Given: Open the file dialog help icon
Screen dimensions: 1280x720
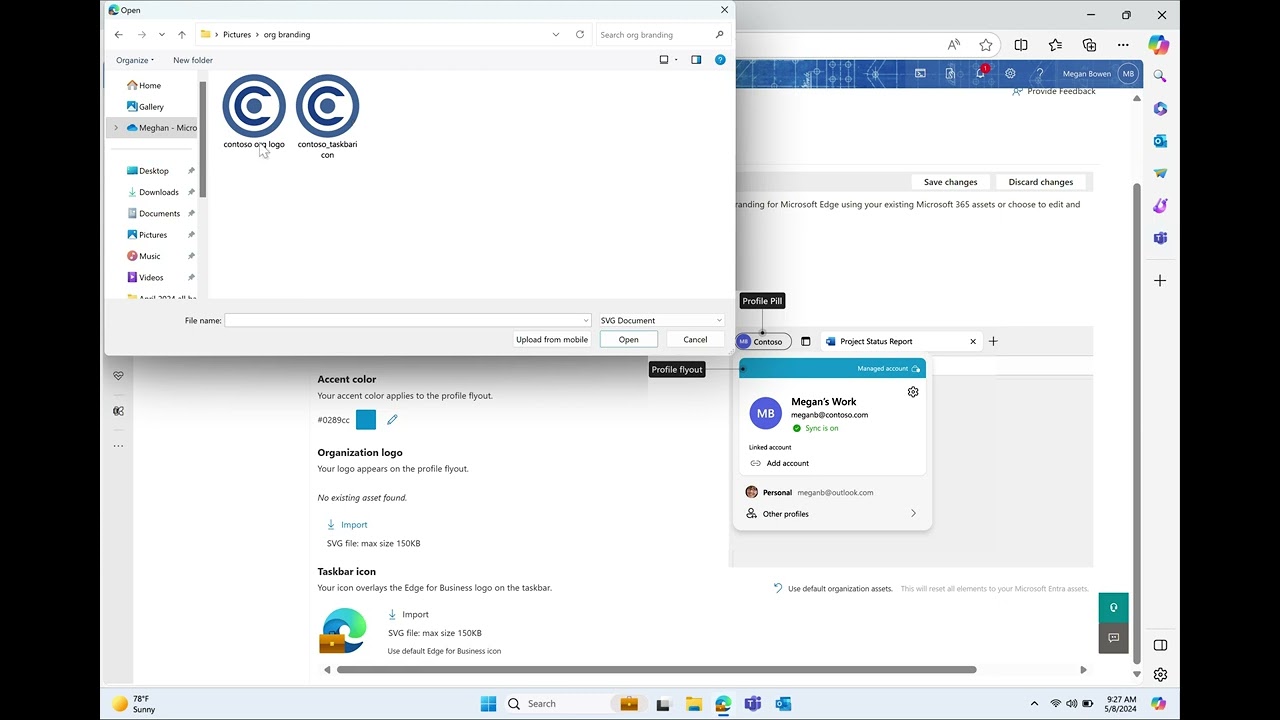Looking at the screenshot, I should click(x=720, y=60).
